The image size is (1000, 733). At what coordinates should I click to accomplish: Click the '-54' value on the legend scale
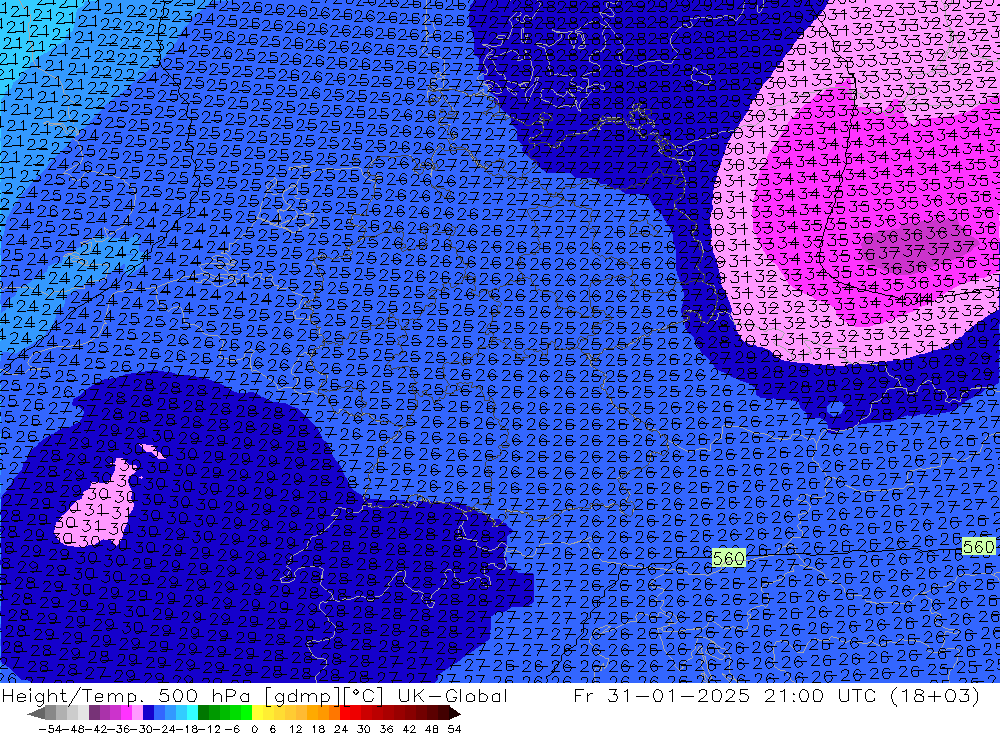pyautogui.click(x=50, y=729)
